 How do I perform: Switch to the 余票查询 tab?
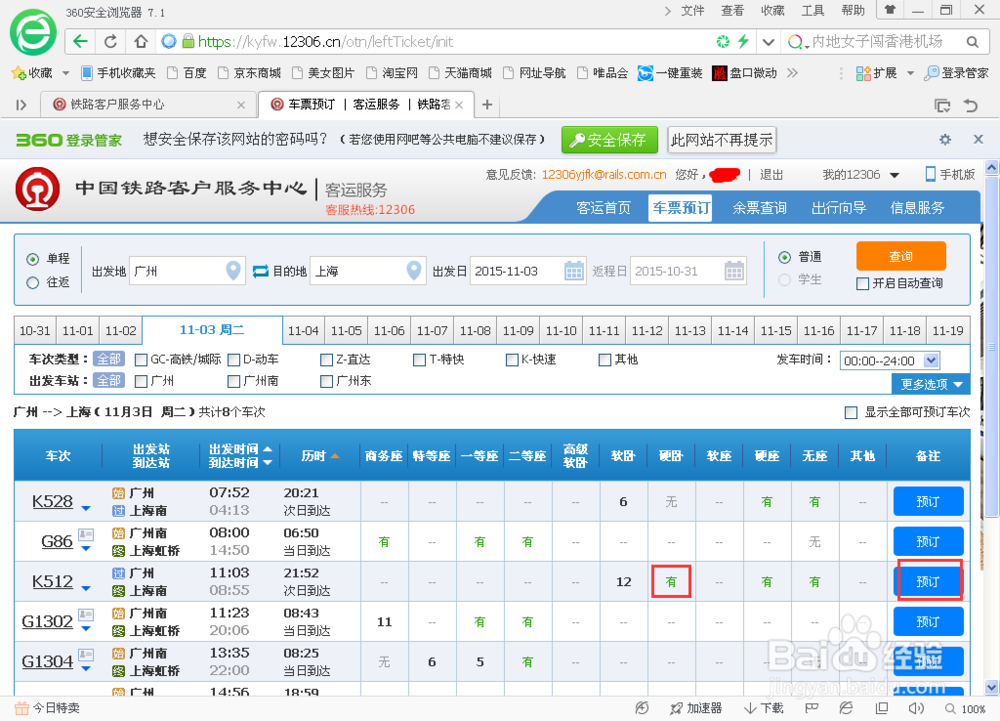(x=759, y=207)
